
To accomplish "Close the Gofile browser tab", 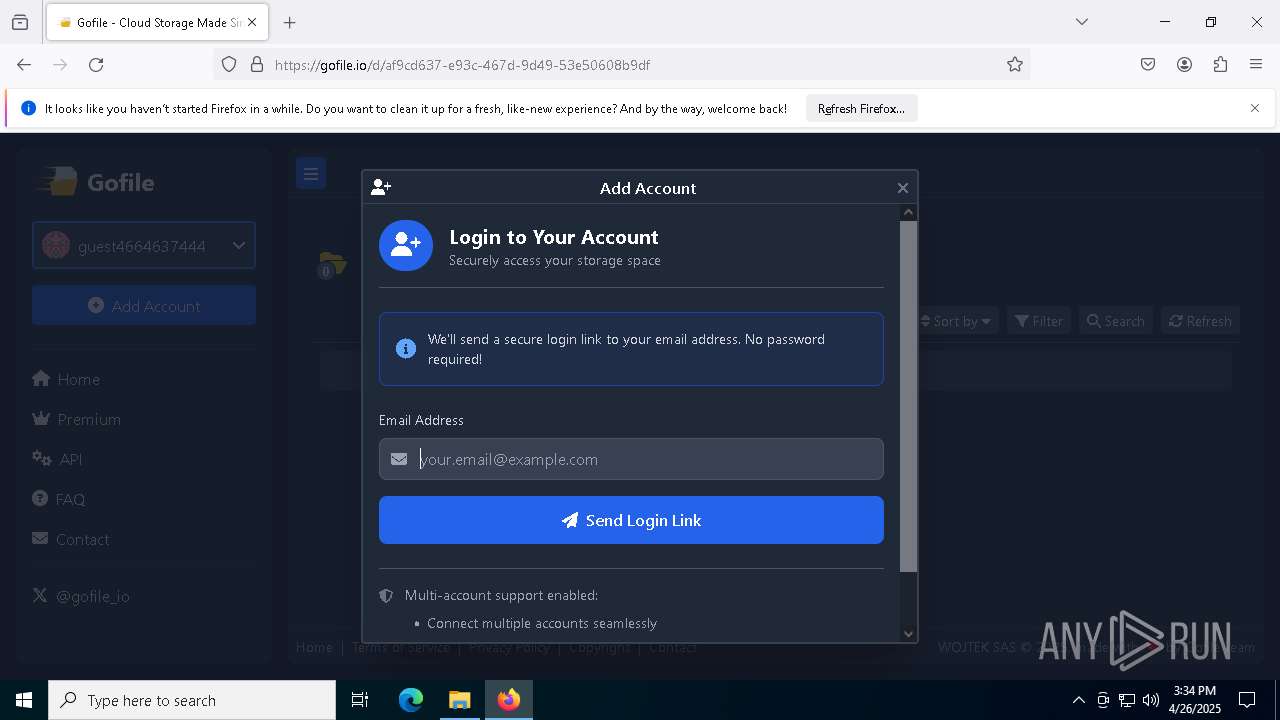I will pyautogui.click(x=252, y=22).
